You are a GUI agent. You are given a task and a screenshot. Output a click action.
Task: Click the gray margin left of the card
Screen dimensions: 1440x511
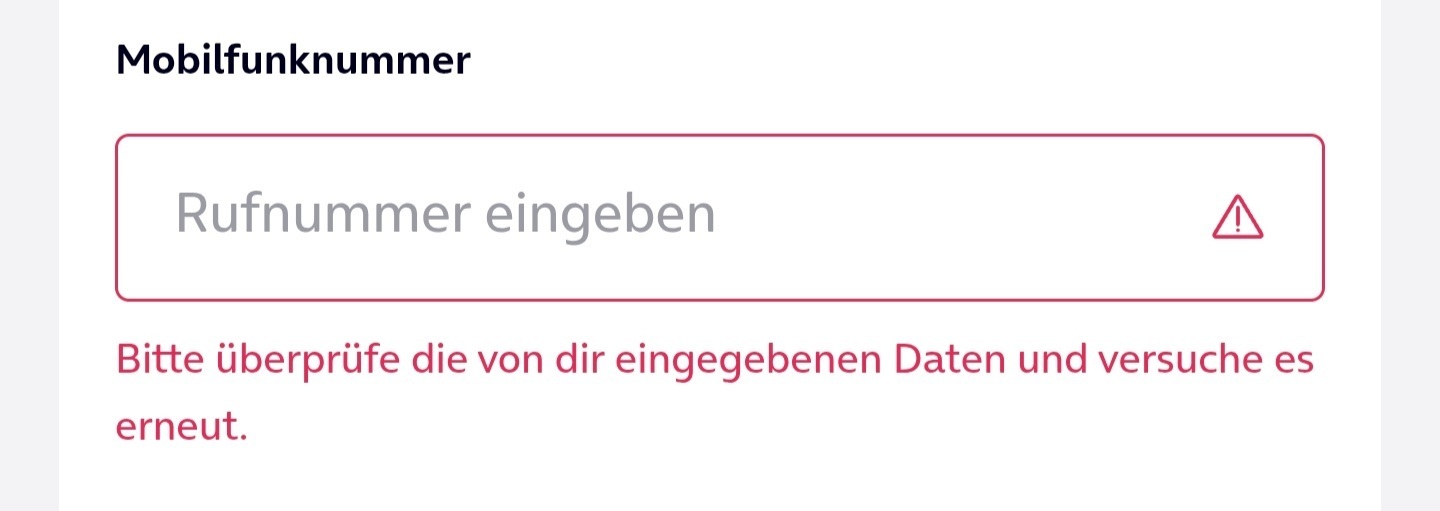pos(29,255)
